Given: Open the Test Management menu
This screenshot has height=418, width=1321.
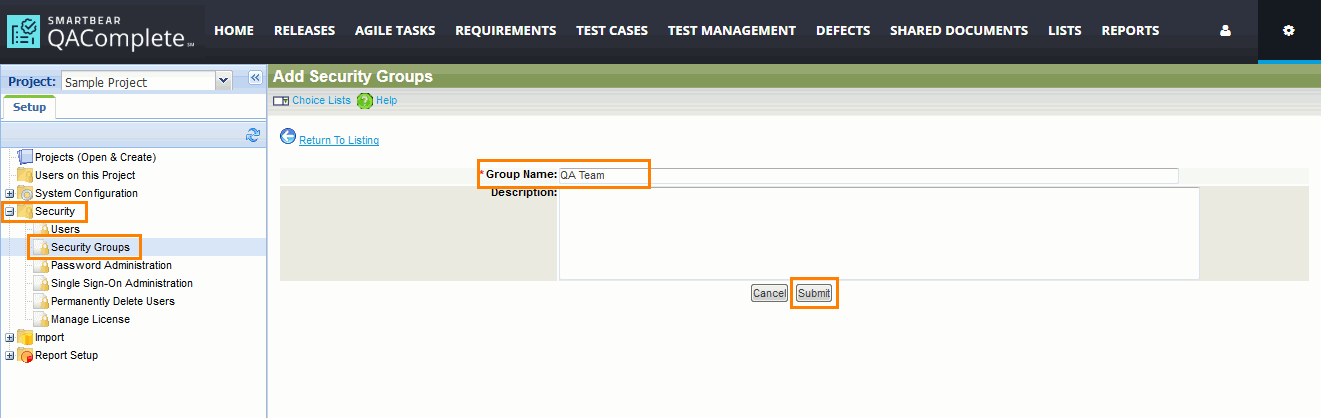Looking at the screenshot, I should click(731, 31).
